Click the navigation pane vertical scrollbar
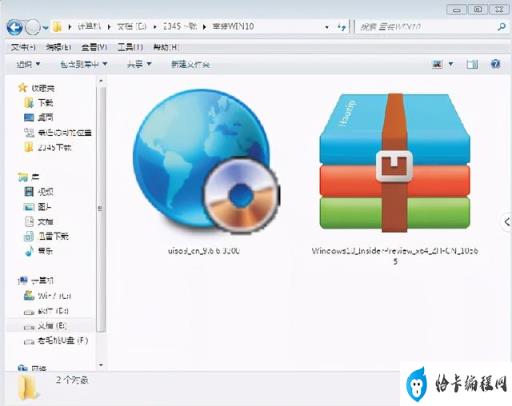This screenshot has height=406, width=512. [101, 208]
